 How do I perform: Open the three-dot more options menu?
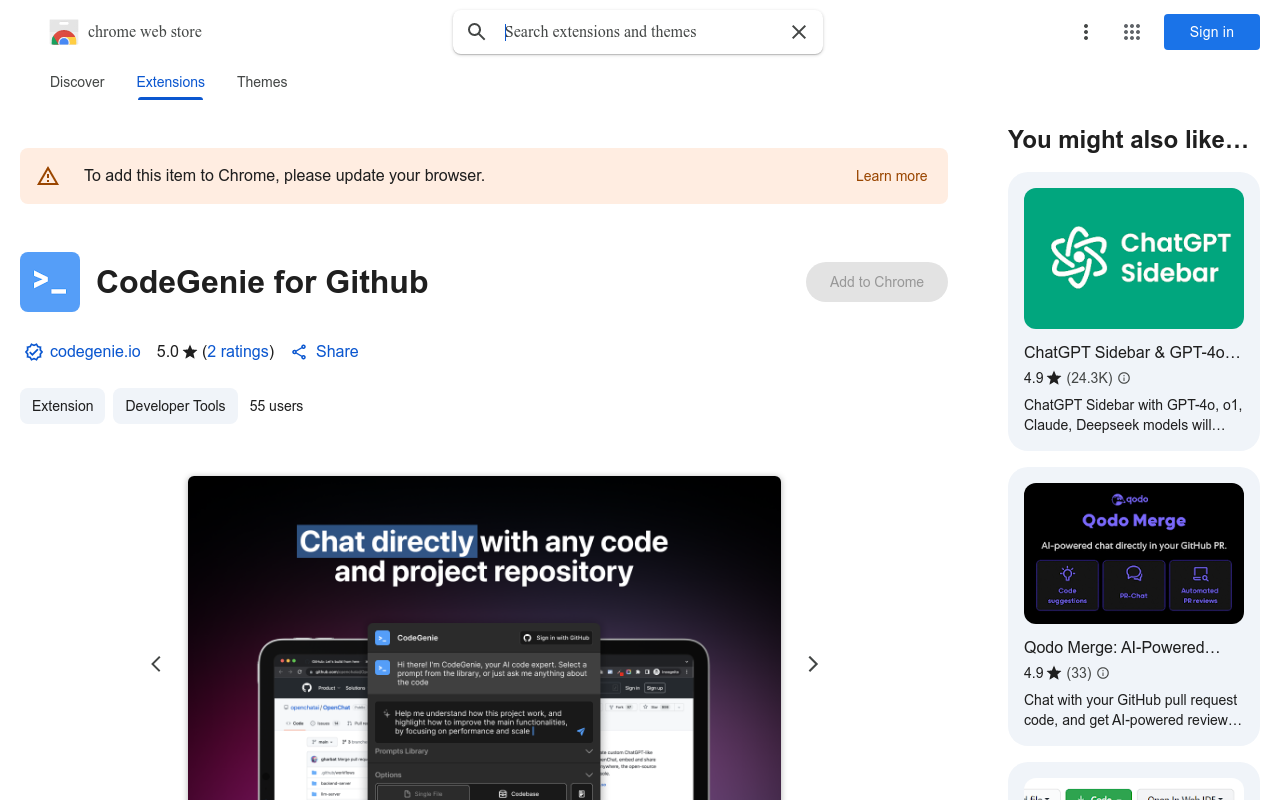[1086, 32]
